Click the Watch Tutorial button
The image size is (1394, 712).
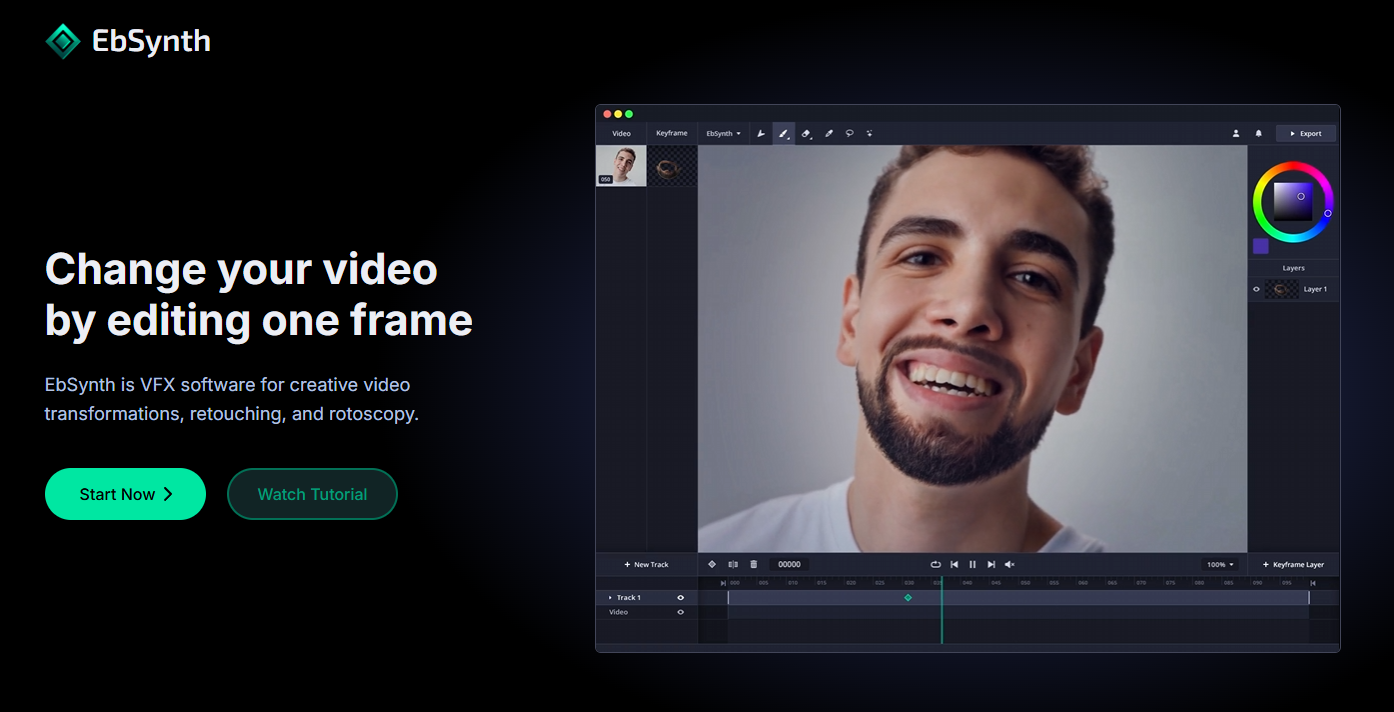(x=312, y=494)
